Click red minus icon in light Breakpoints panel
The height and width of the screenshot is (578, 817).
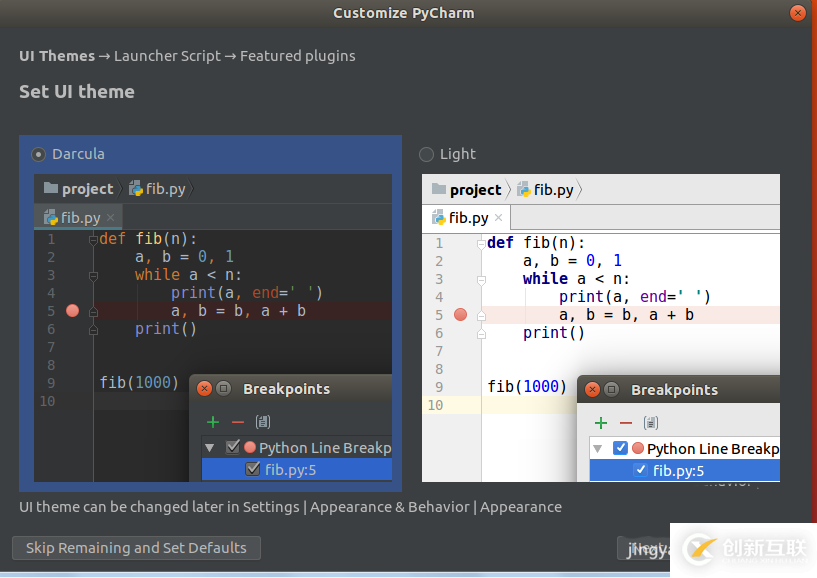pos(626,423)
